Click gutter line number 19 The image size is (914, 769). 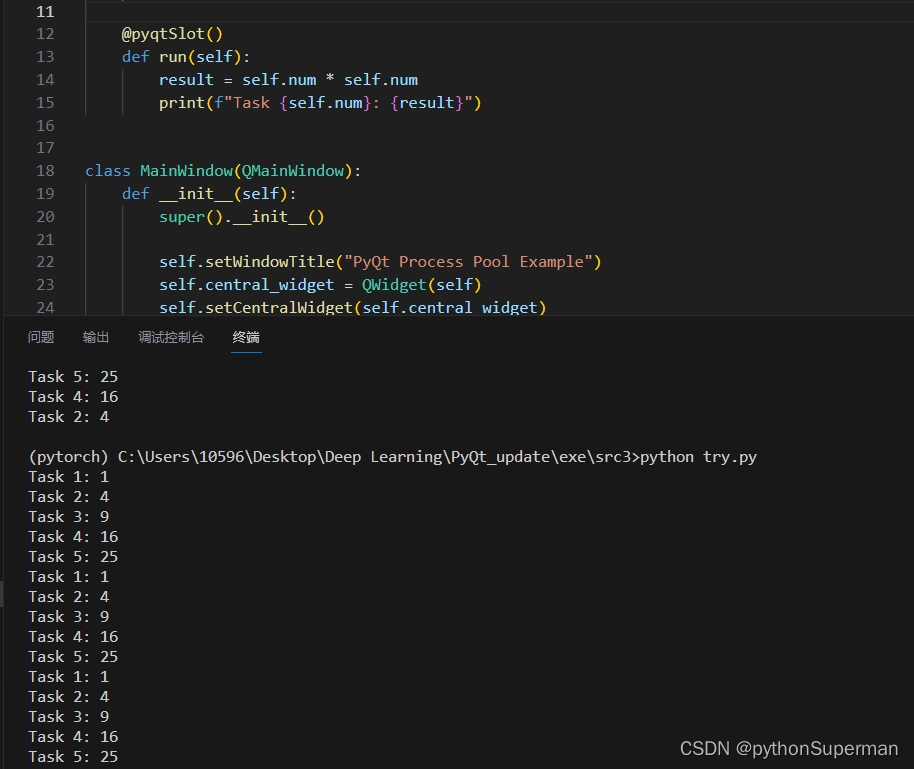(45, 194)
